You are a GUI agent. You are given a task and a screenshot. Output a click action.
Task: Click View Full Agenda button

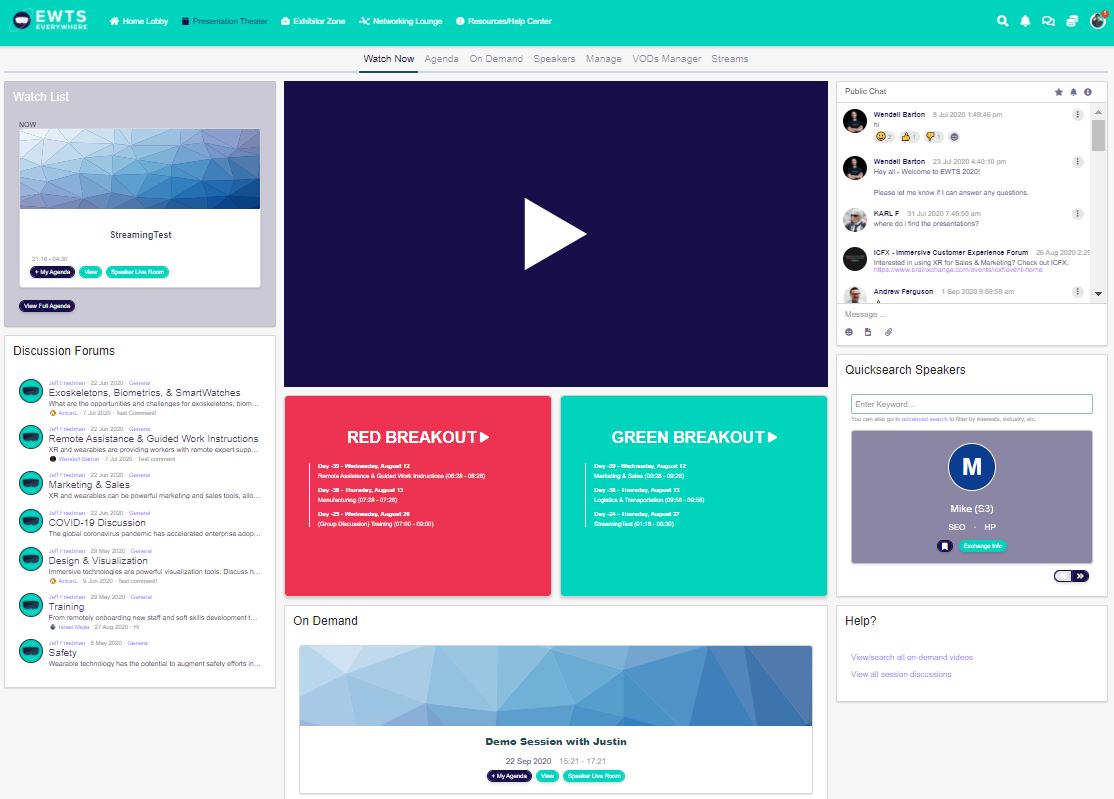pyautogui.click(x=47, y=306)
